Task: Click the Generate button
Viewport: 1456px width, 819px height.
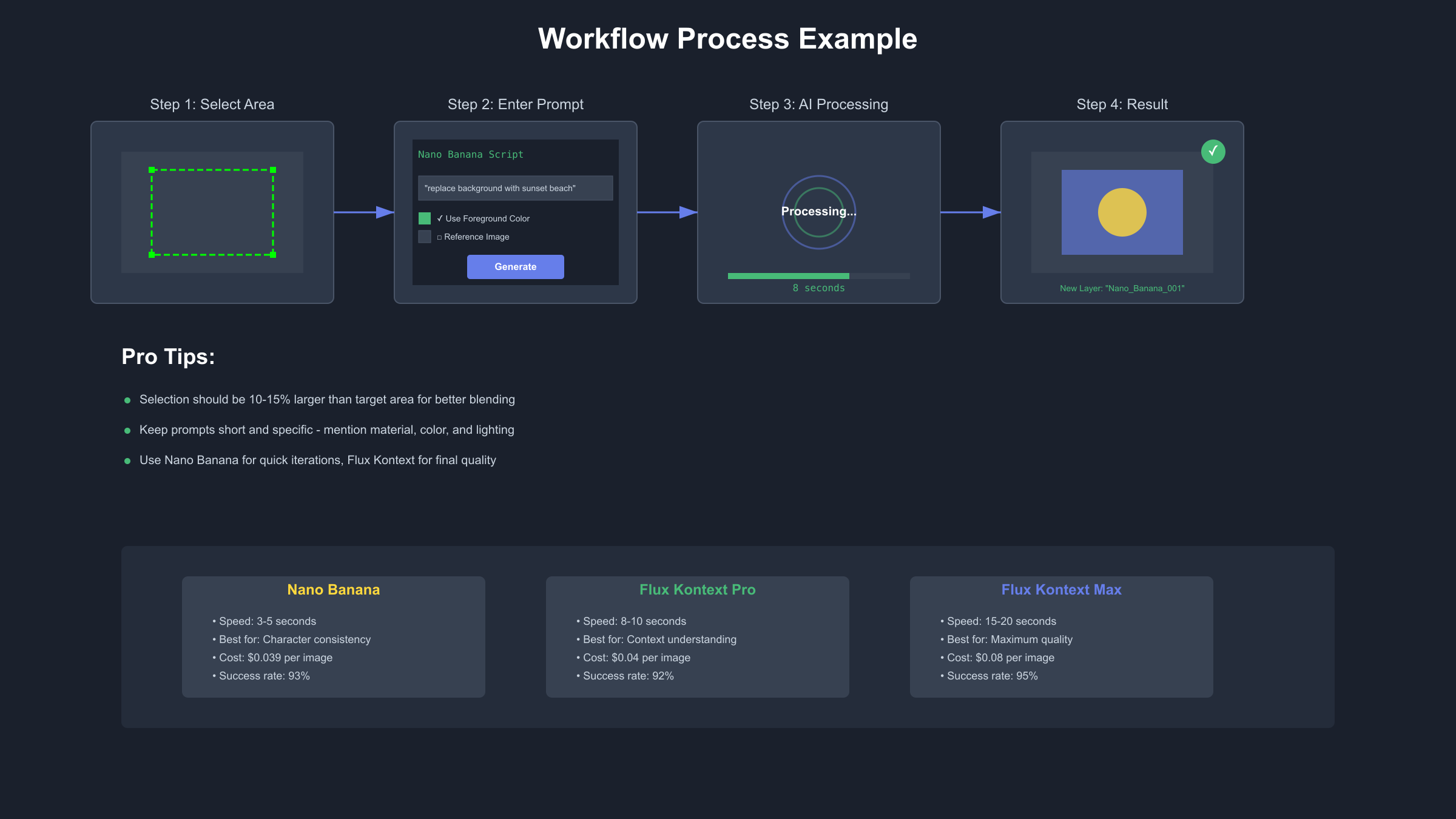Action: pyautogui.click(x=515, y=267)
